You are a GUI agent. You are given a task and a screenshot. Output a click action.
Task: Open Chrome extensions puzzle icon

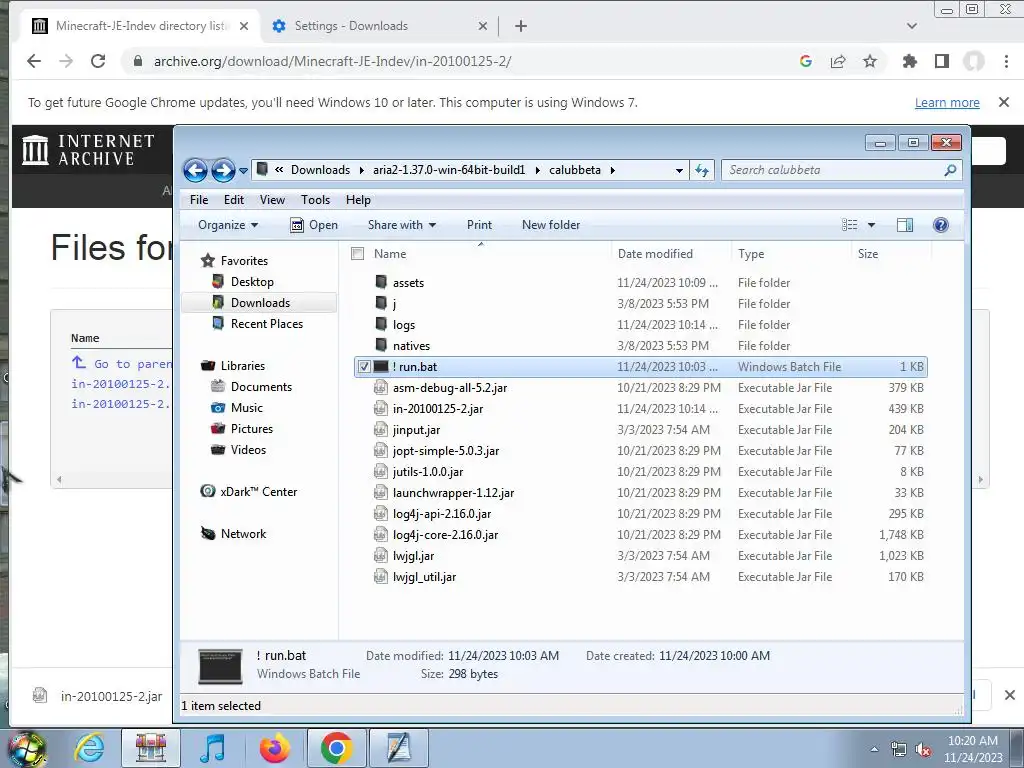[x=909, y=61]
